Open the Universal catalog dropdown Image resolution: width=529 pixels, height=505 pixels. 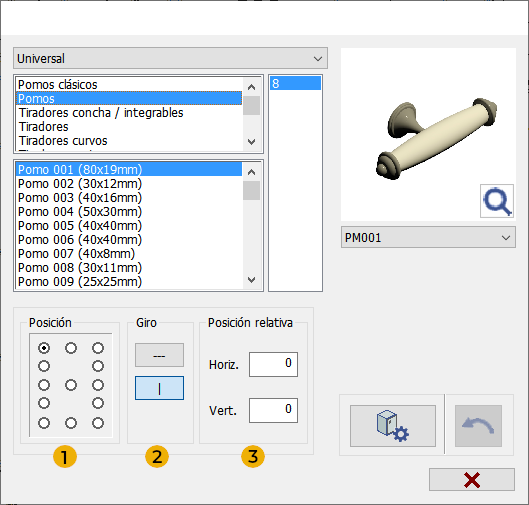click(x=170, y=58)
